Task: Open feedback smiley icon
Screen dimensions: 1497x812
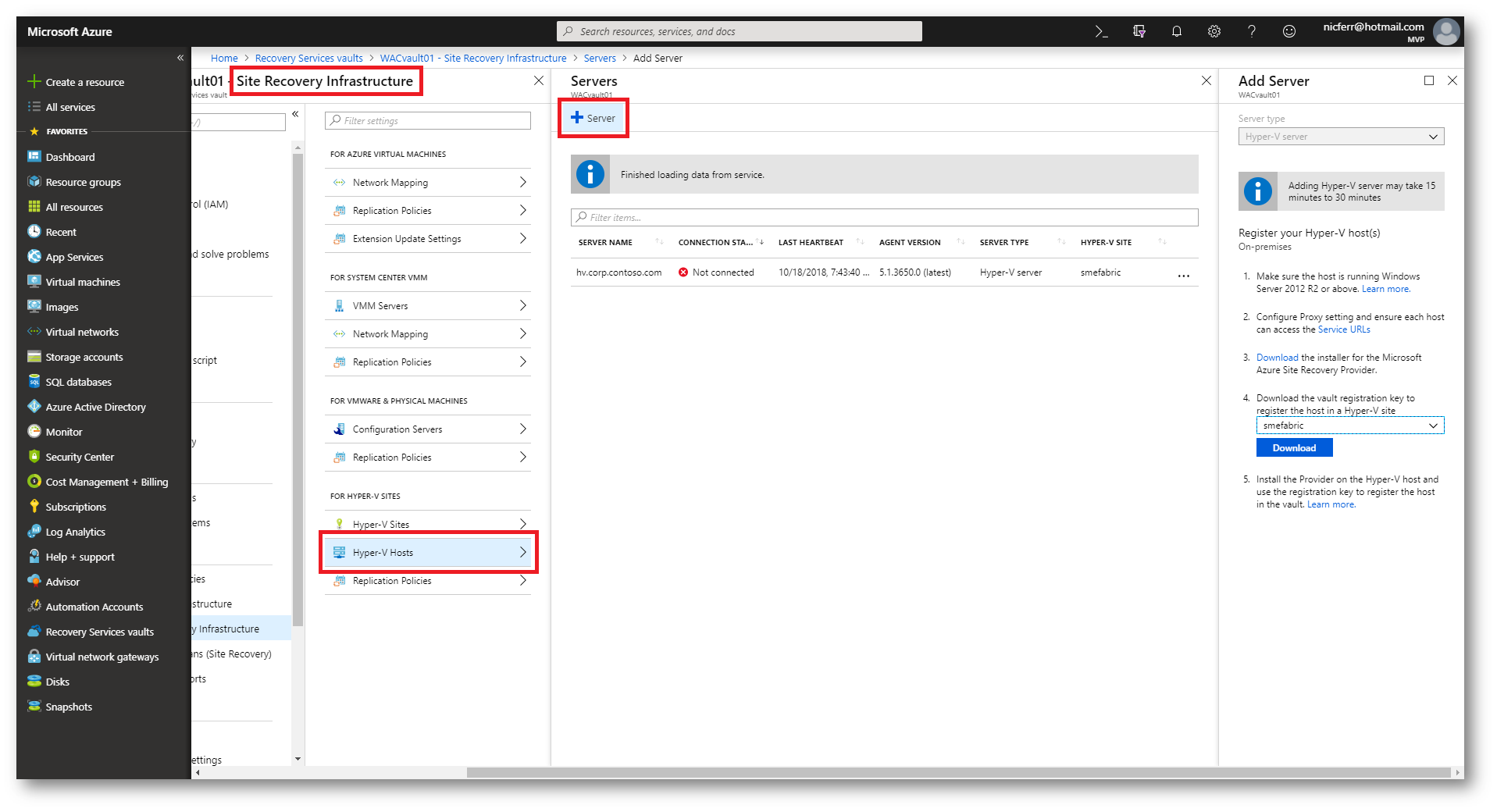Action: tap(1289, 31)
